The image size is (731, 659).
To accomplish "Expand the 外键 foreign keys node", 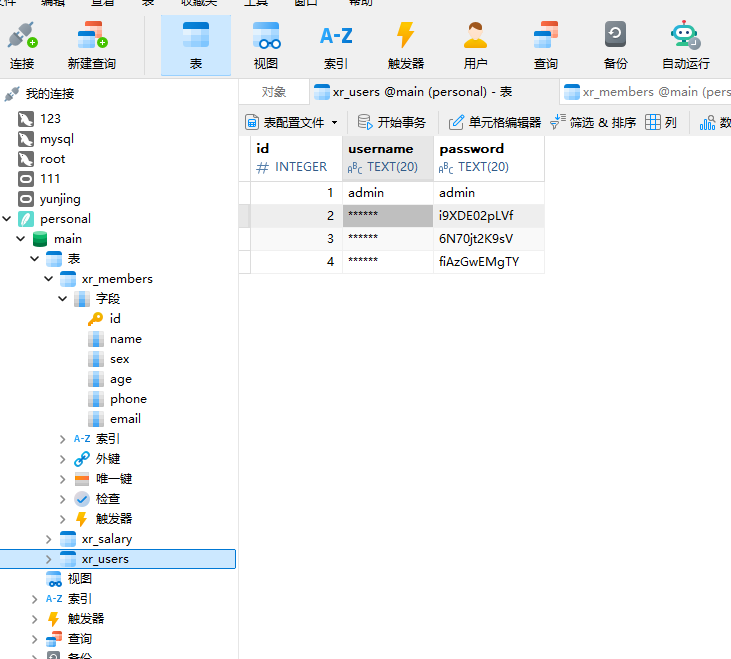I will [x=63, y=459].
